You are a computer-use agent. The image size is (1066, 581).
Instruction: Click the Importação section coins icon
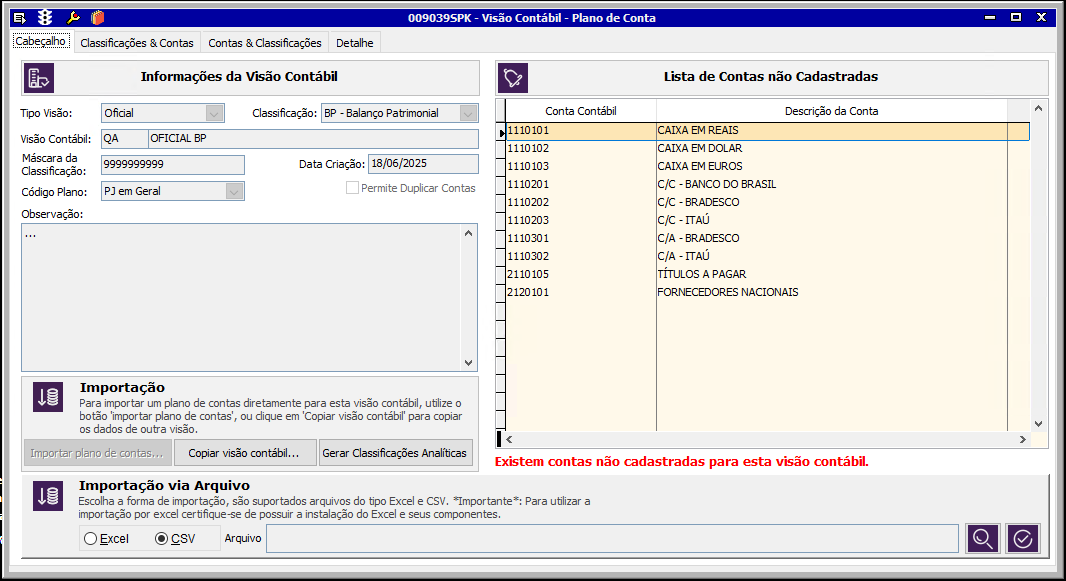coord(48,396)
